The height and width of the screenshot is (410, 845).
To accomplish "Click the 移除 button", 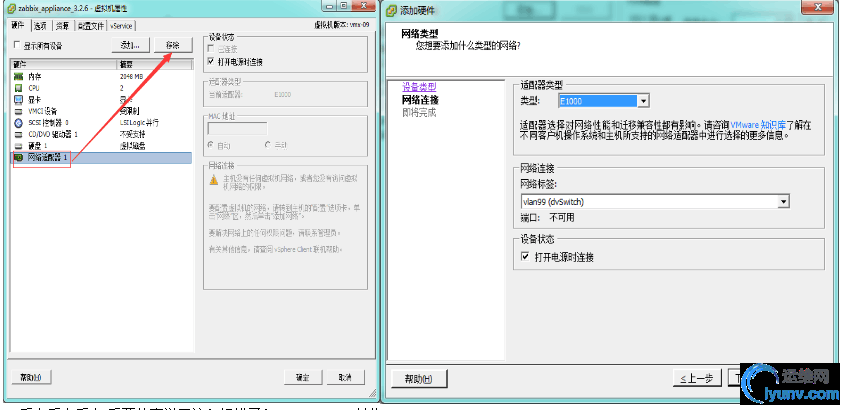I will [172, 45].
